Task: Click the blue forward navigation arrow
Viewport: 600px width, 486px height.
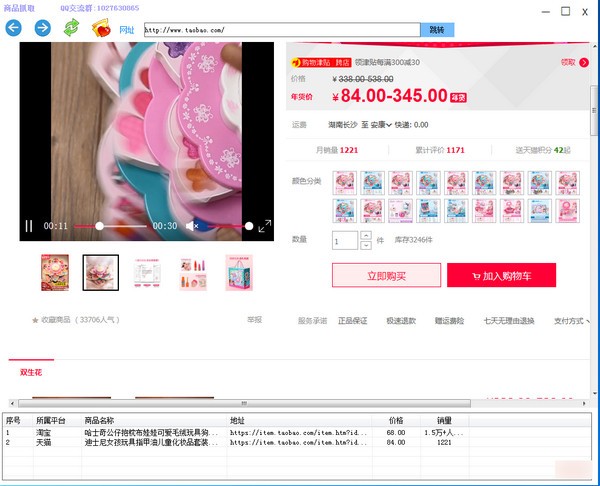Action: coord(42,28)
